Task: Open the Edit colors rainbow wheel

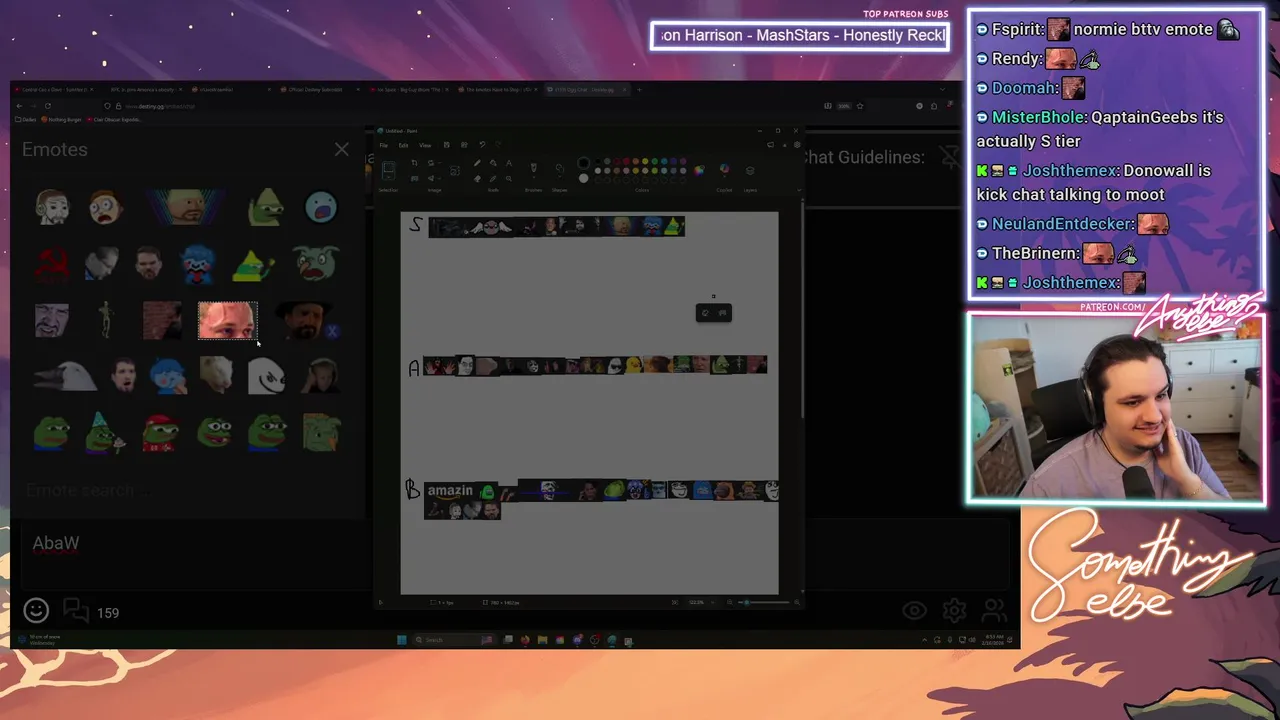Action: click(699, 170)
